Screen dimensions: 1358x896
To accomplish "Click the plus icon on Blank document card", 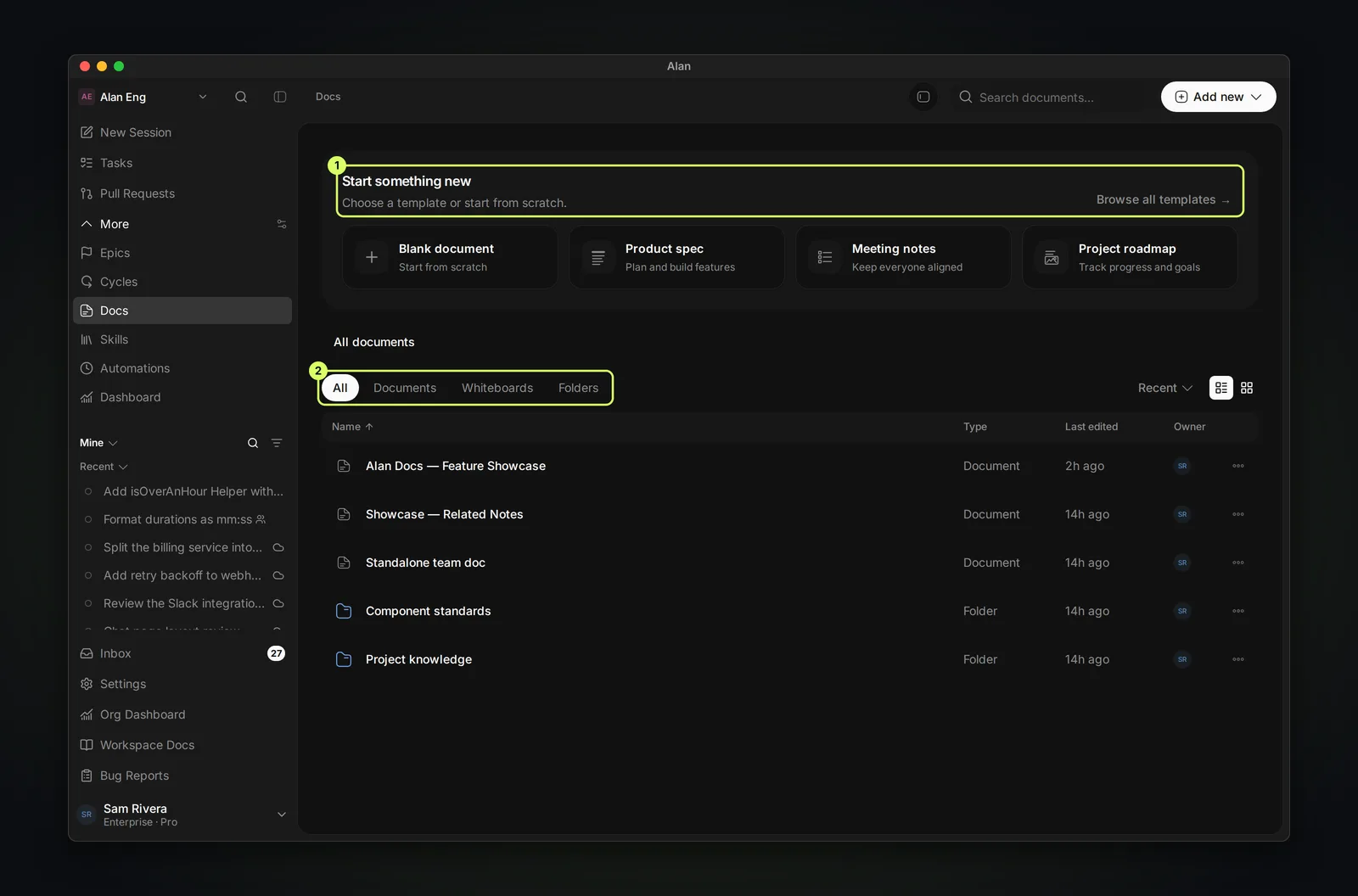I will [372, 257].
